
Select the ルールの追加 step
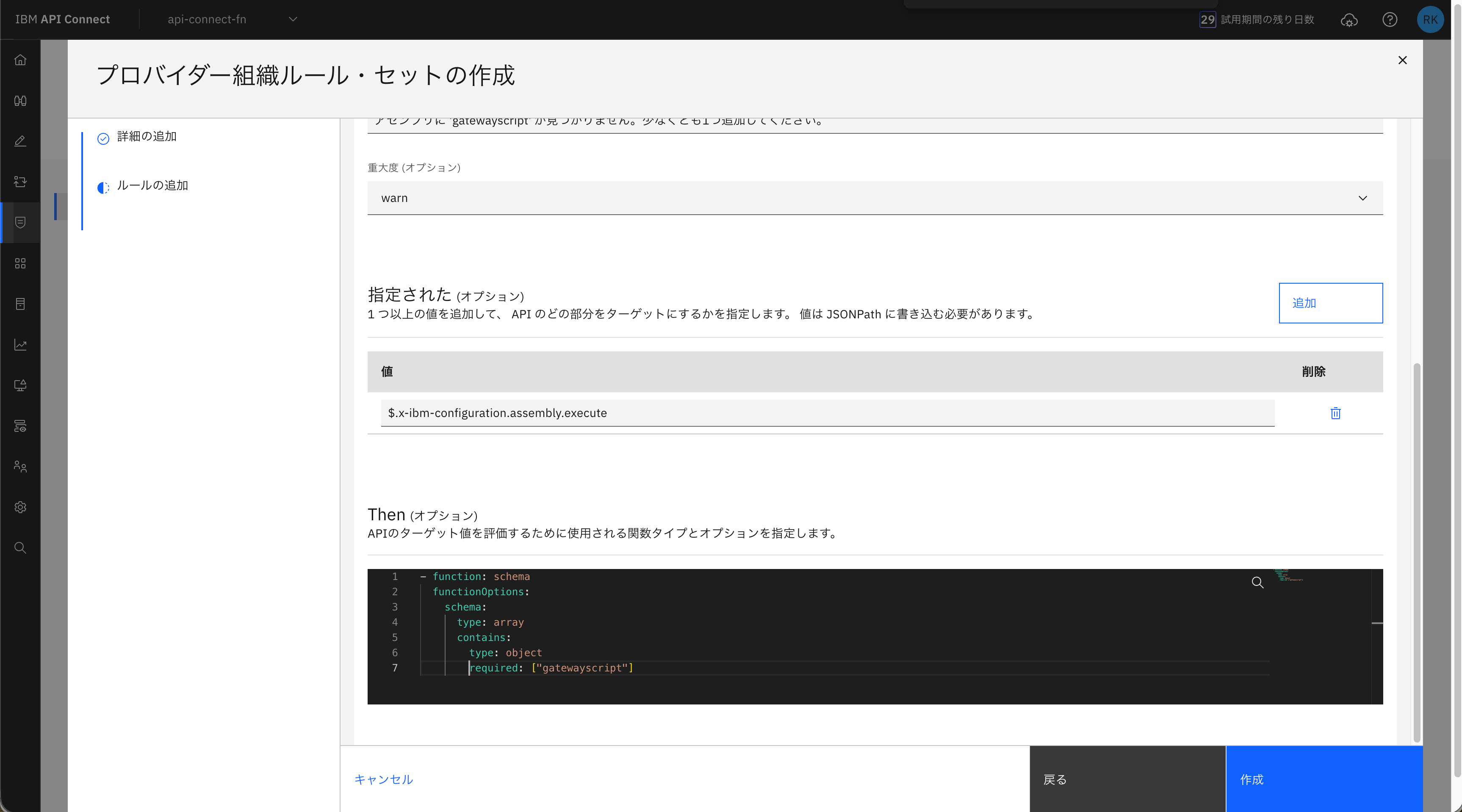coord(152,185)
